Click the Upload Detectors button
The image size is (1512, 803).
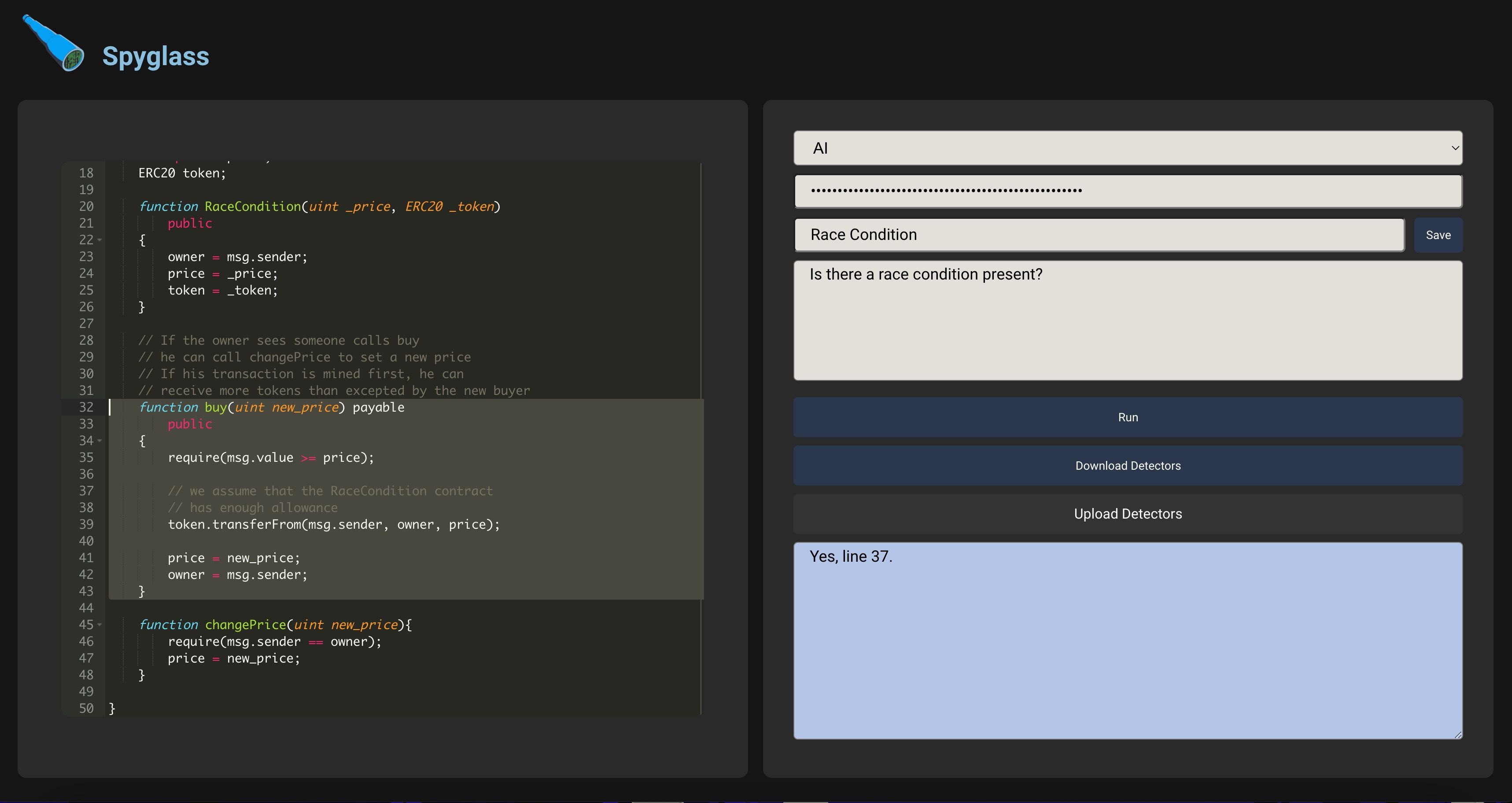[1128, 514]
